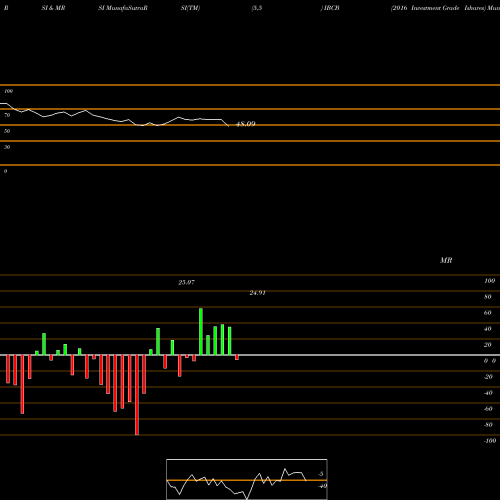Click the 25.97 value label
Viewport: 500px width, 500px height.
(x=186, y=282)
